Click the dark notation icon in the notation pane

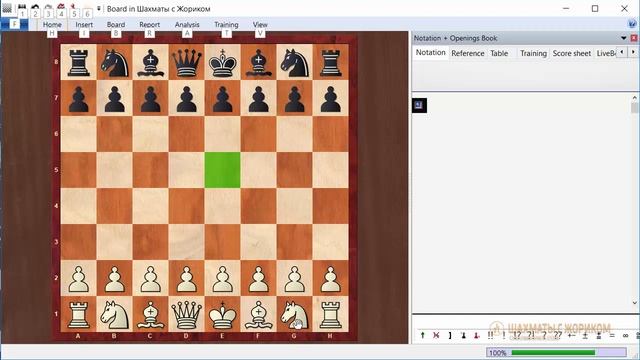pos(419,105)
